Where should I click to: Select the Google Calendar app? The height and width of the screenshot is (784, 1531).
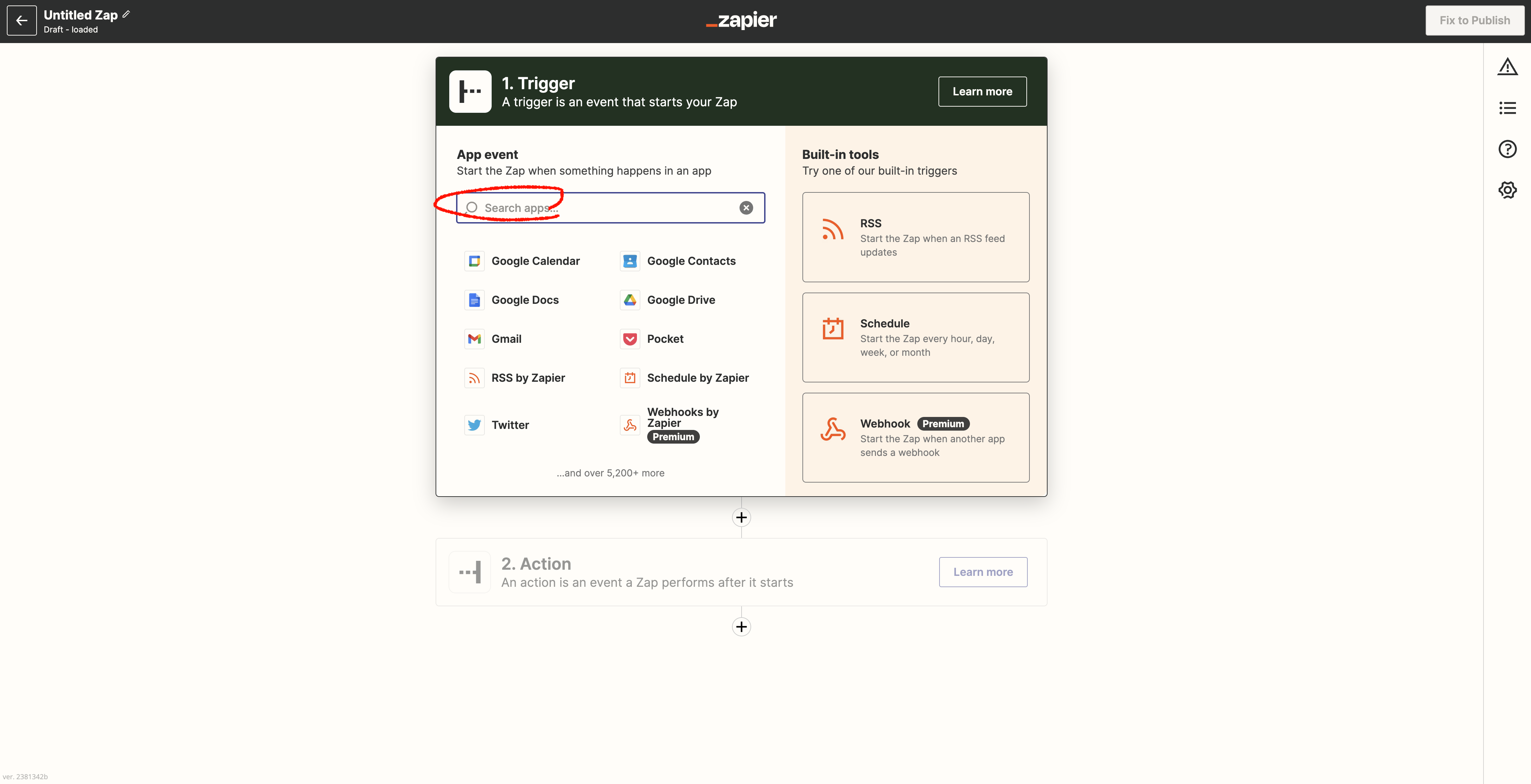[x=522, y=261]
